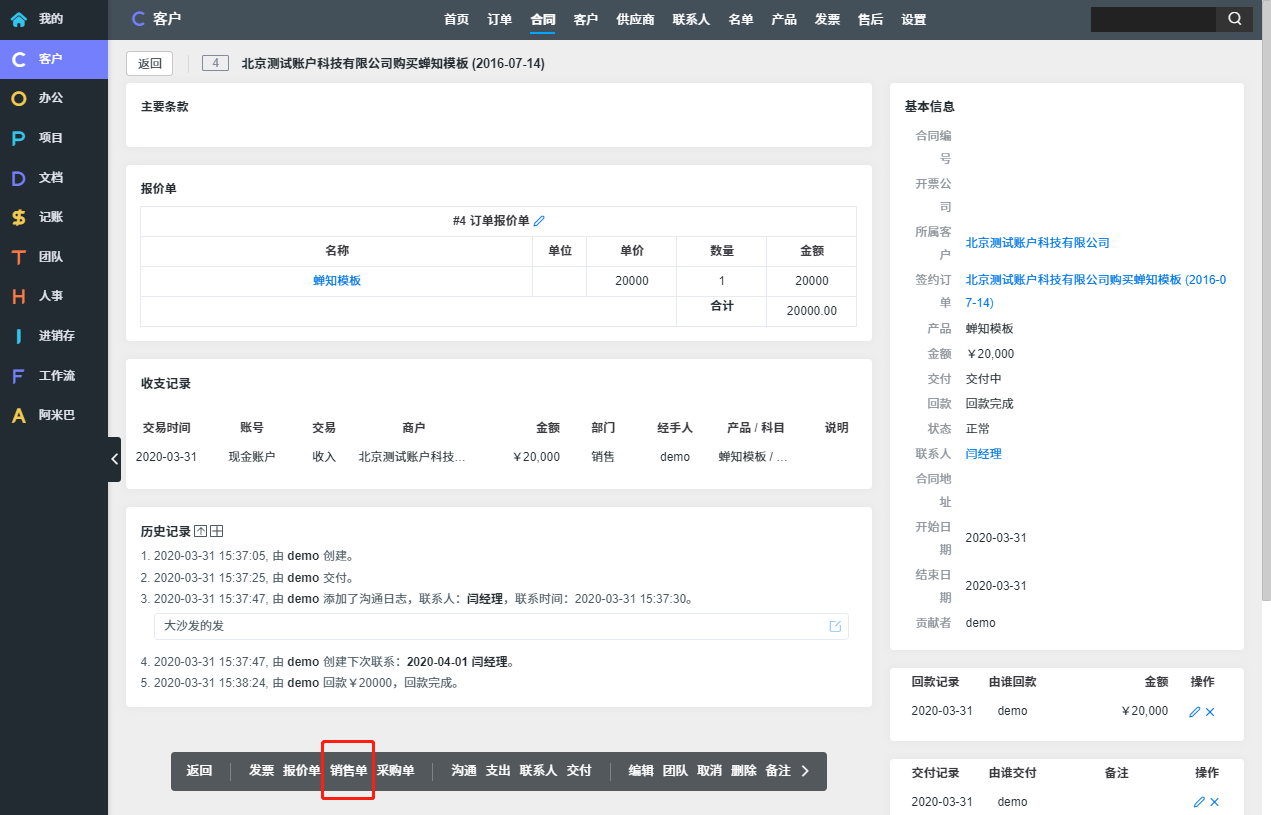The height and width of the screenshot is (815, 1271).
Task: Toggle history detail expand plus icon
Action: coord(216,531)
